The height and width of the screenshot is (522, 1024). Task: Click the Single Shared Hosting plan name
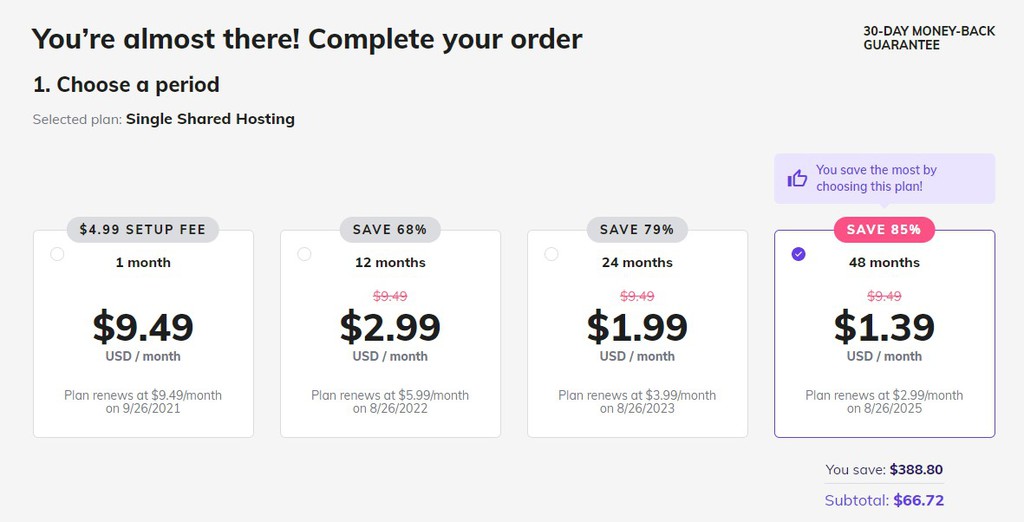pos(210,119)
